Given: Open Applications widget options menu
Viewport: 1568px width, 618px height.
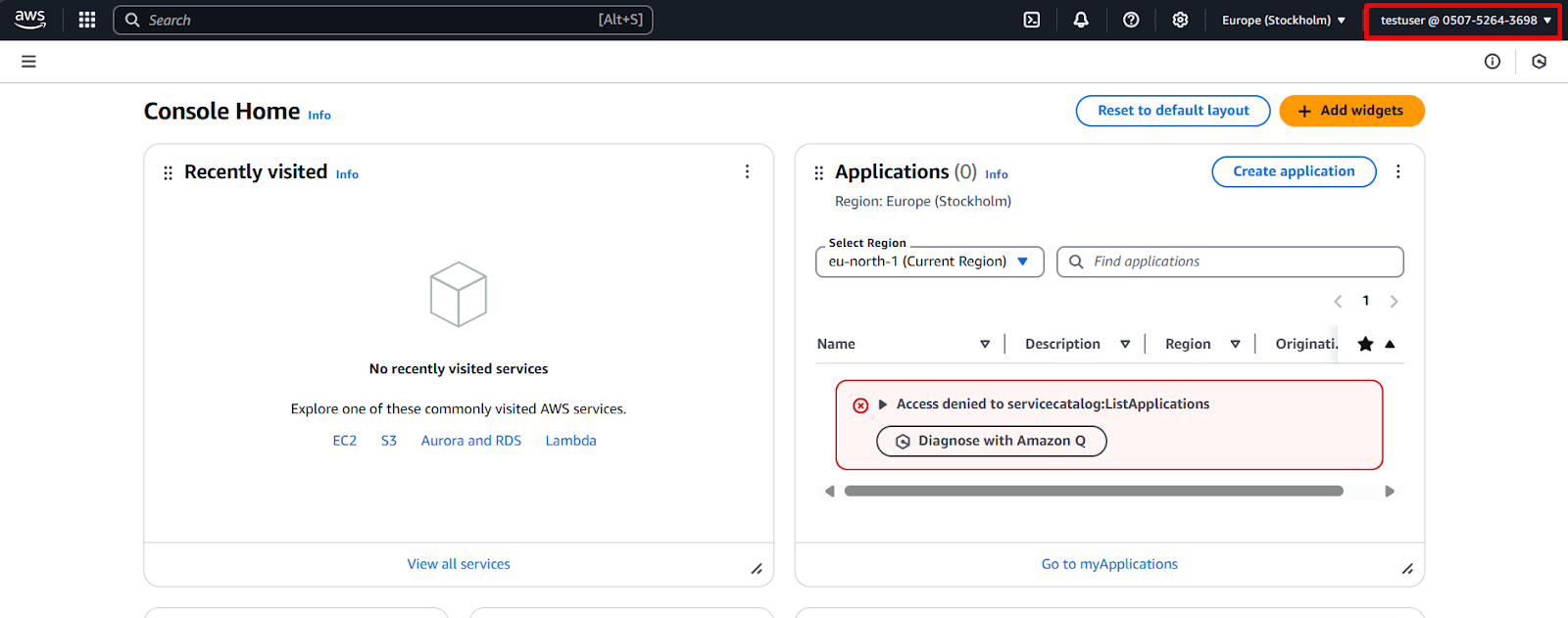Looking at the screenshot, I should [1397, 171].
